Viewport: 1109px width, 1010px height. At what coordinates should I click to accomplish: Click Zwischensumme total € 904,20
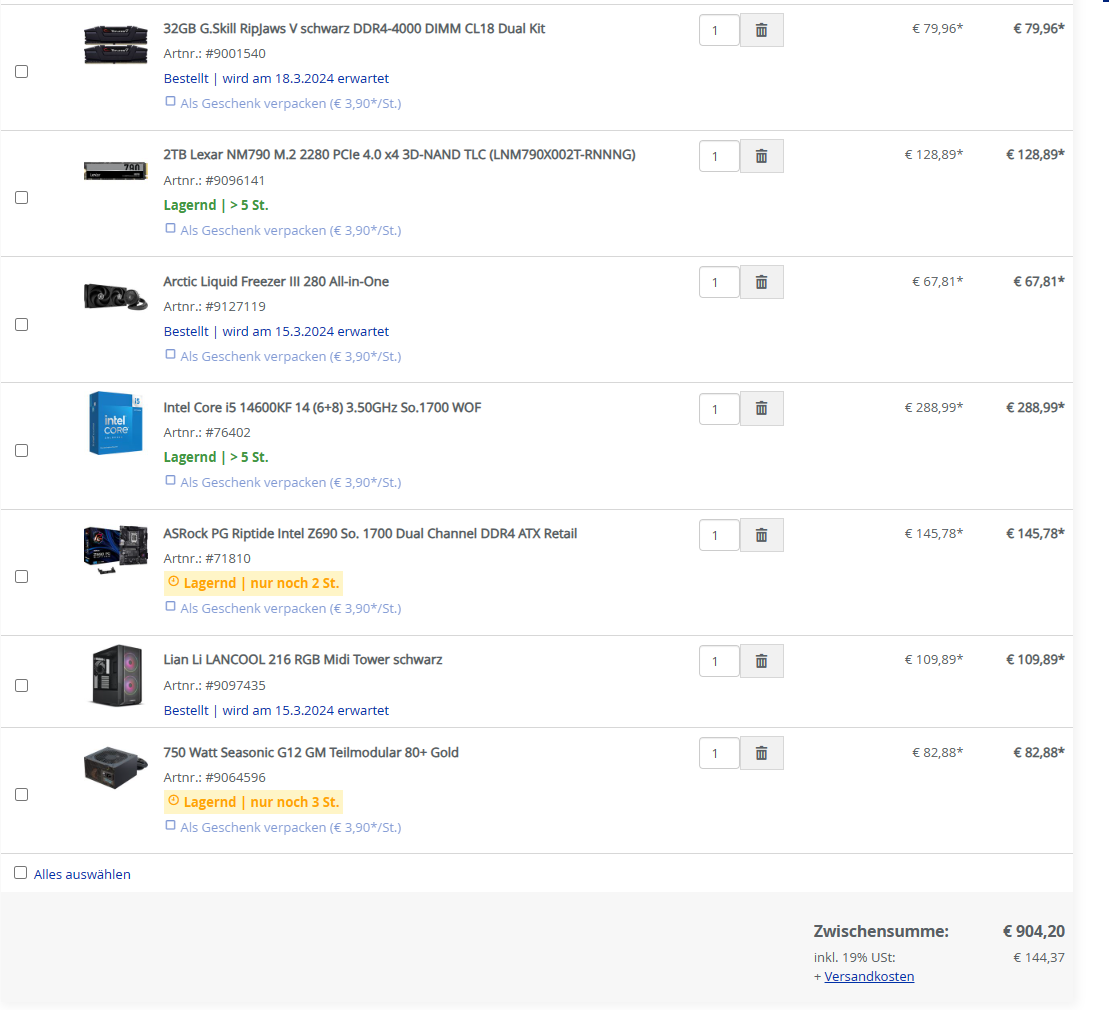[1033, 931]
